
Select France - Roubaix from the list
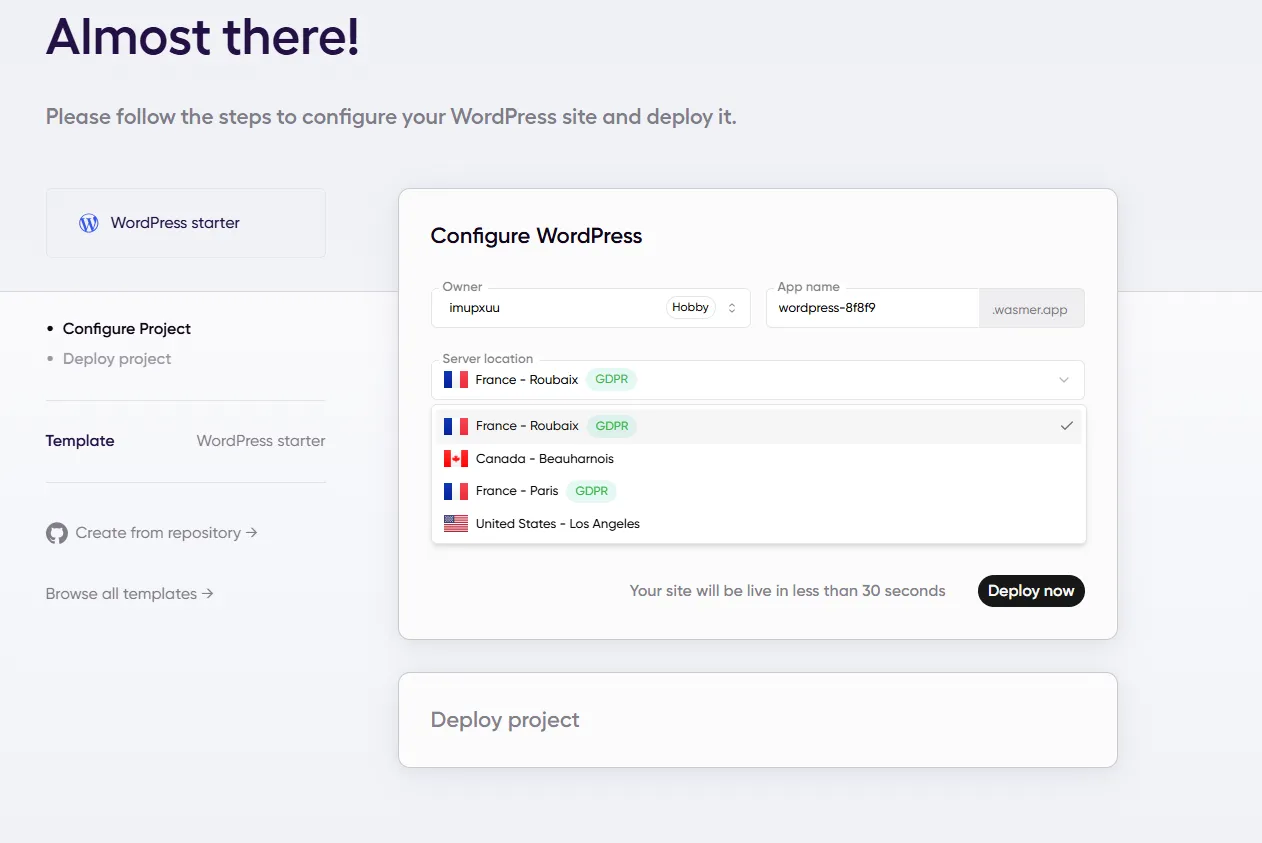(x=759, y=426)
